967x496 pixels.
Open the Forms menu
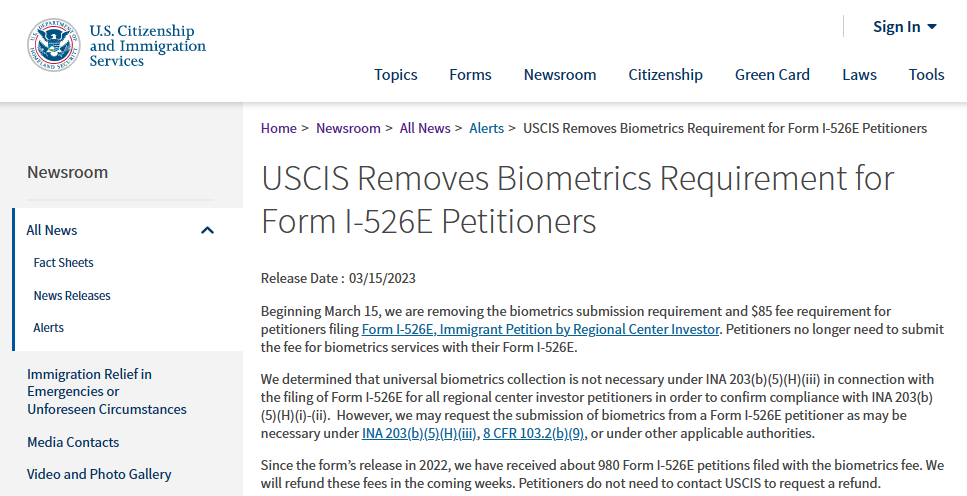click(x=470, y=75)
